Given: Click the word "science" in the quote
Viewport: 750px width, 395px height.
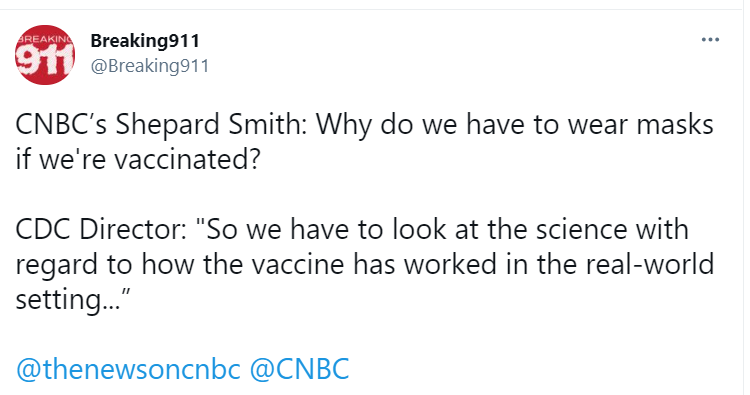Looking at the screenshot, I should tap(581, 229).
